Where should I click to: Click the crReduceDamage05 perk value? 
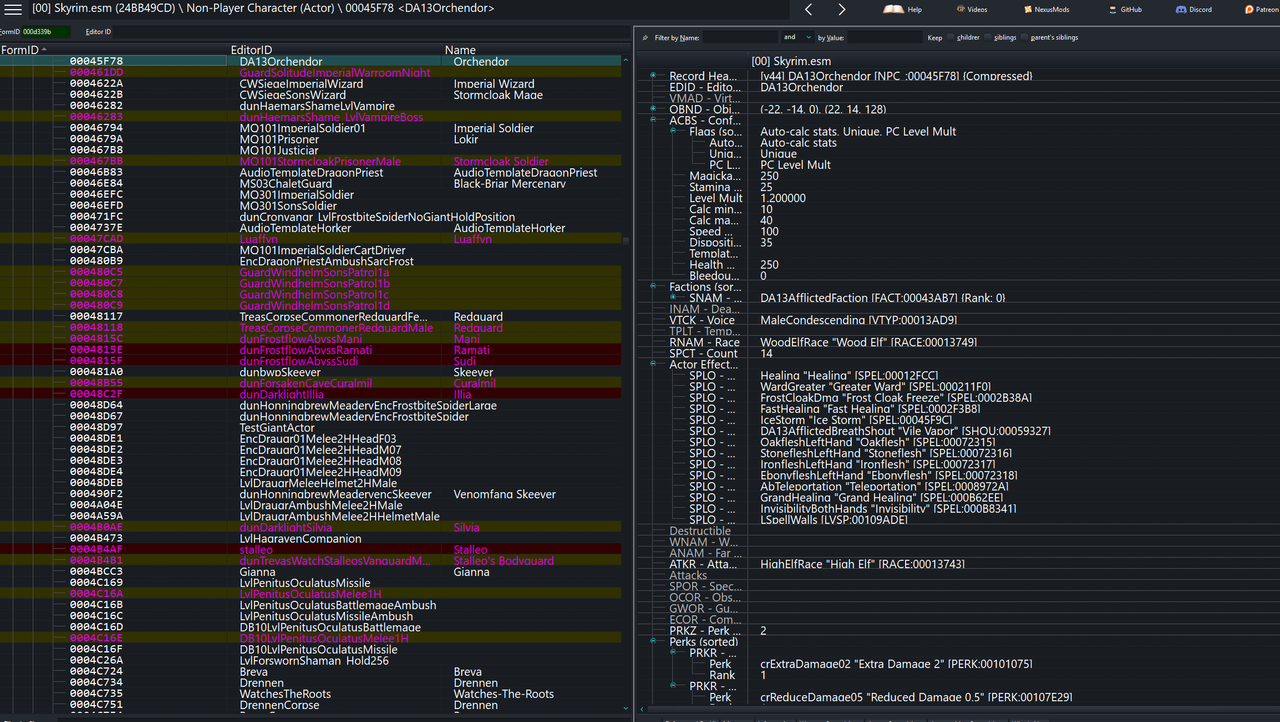pos(917,697)
